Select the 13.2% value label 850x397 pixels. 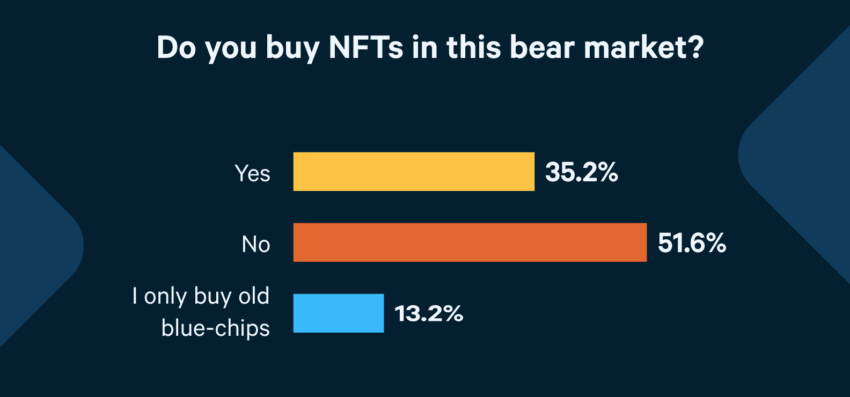point(429,313)
